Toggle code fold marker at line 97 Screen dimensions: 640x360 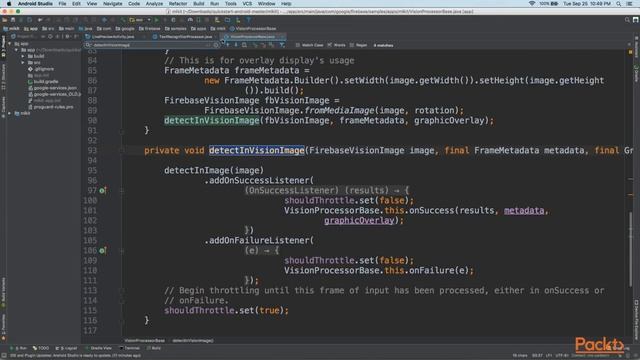(122, 190)
